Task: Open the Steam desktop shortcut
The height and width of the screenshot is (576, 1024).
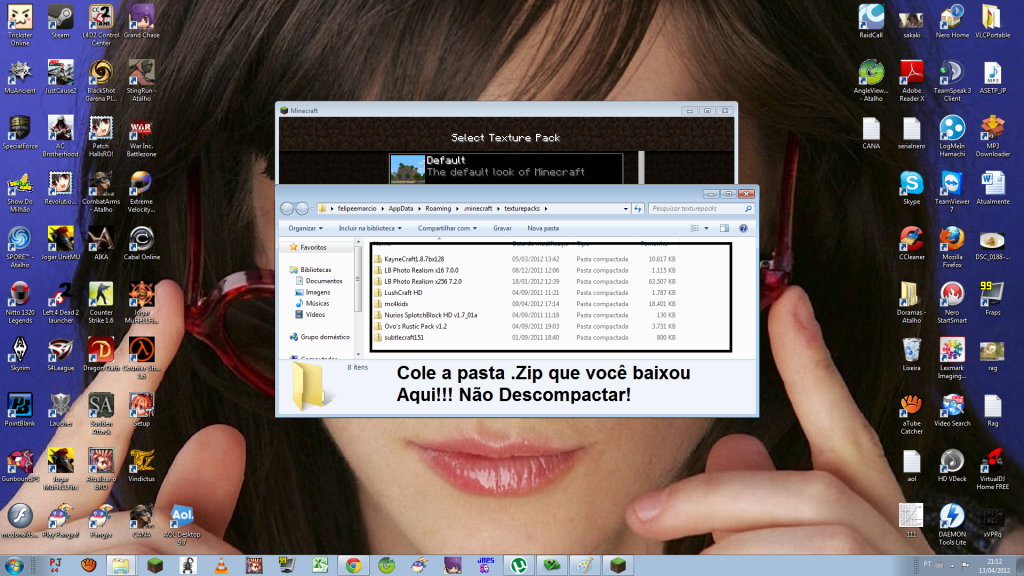Action: (60, 18)
